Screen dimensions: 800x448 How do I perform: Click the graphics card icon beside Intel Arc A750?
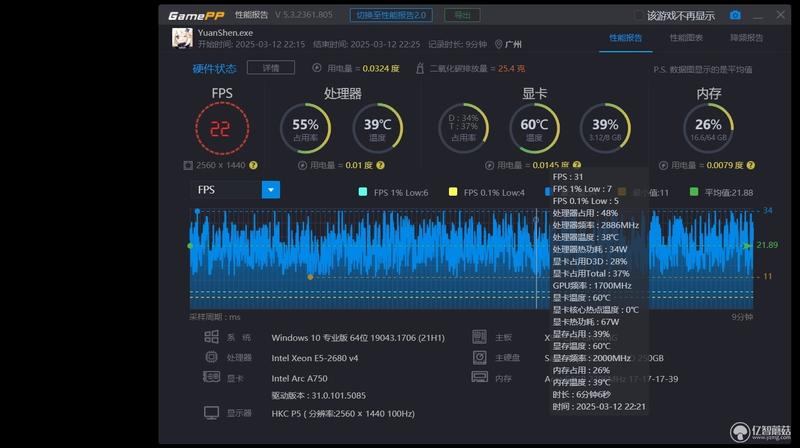(x=211, y=378)
